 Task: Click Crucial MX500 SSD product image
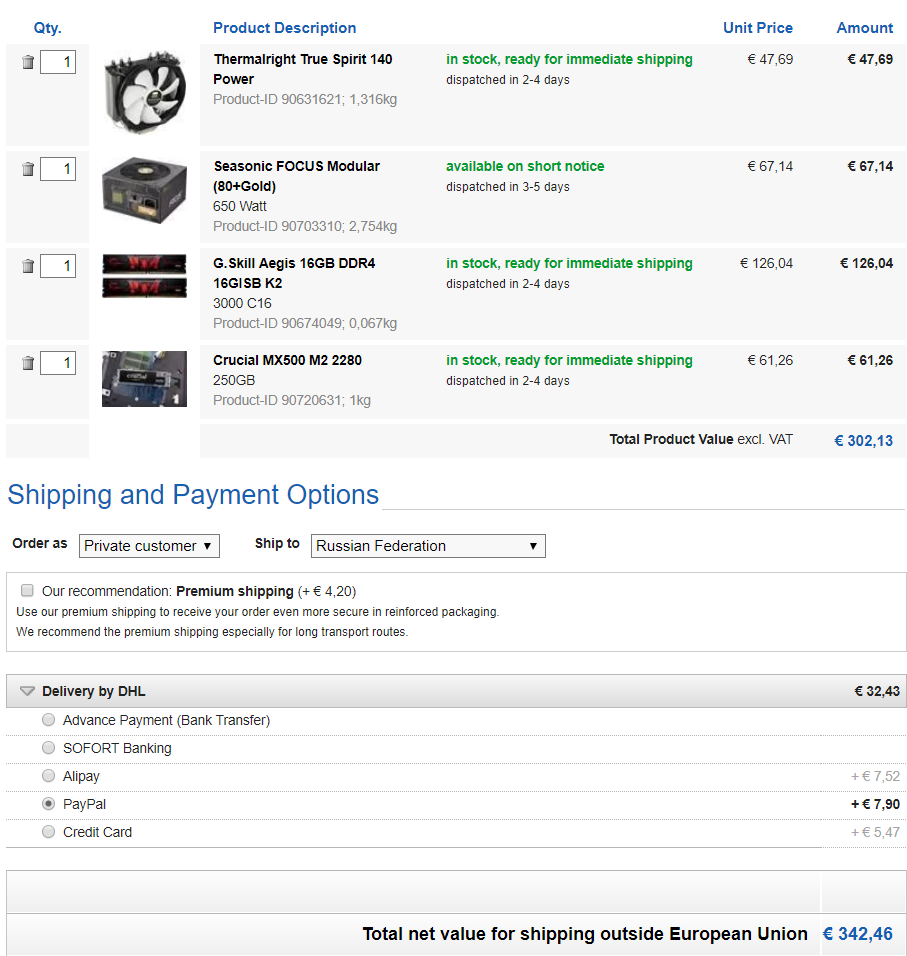(x=144, y=379)
